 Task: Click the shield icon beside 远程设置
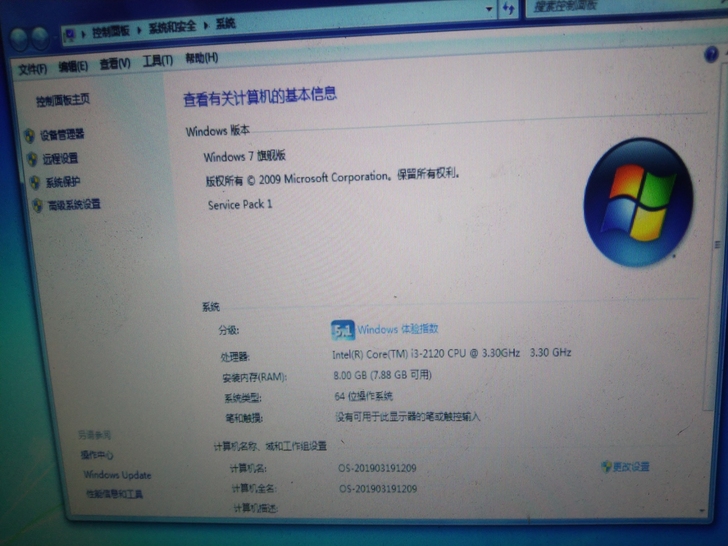(x=32, y=159)
